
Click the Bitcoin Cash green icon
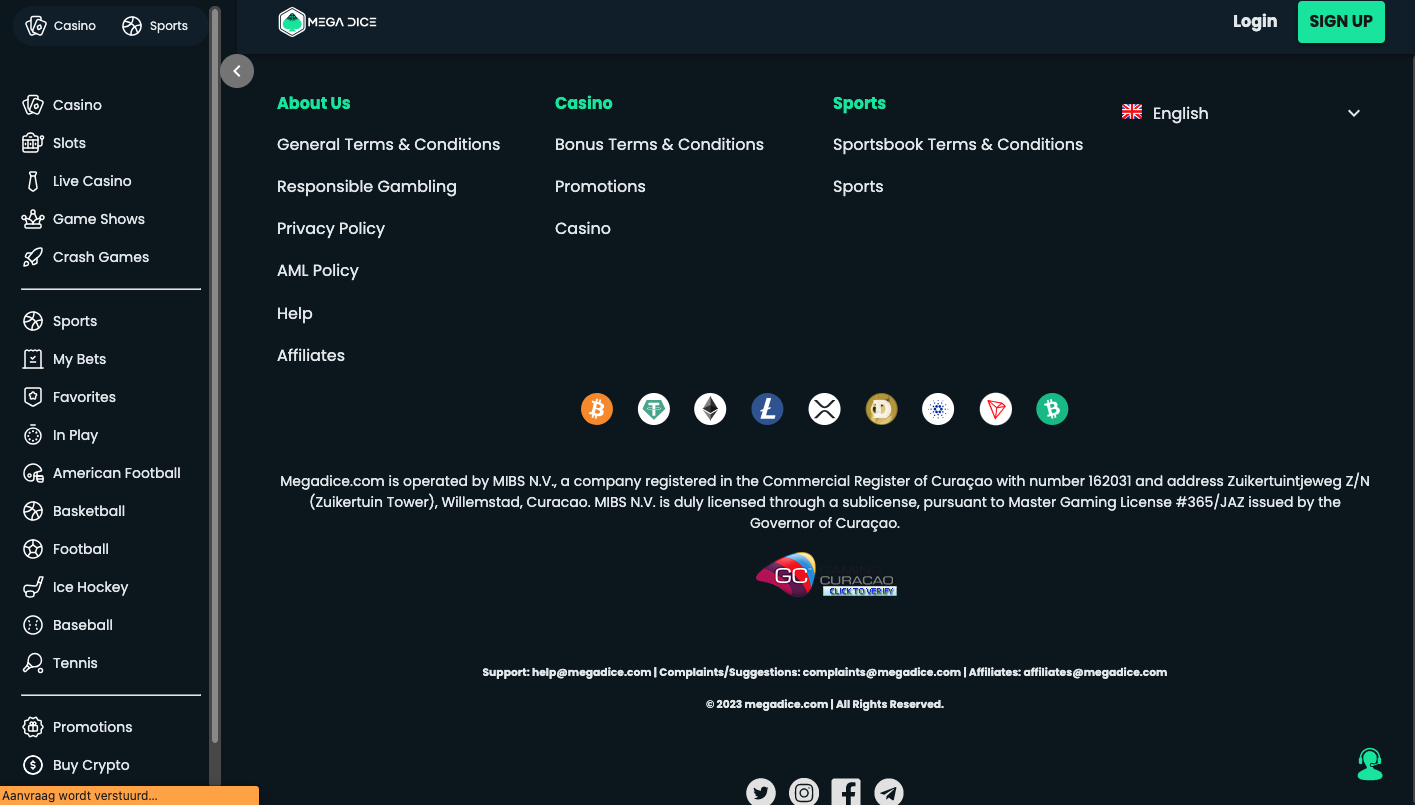point(1052,409)
